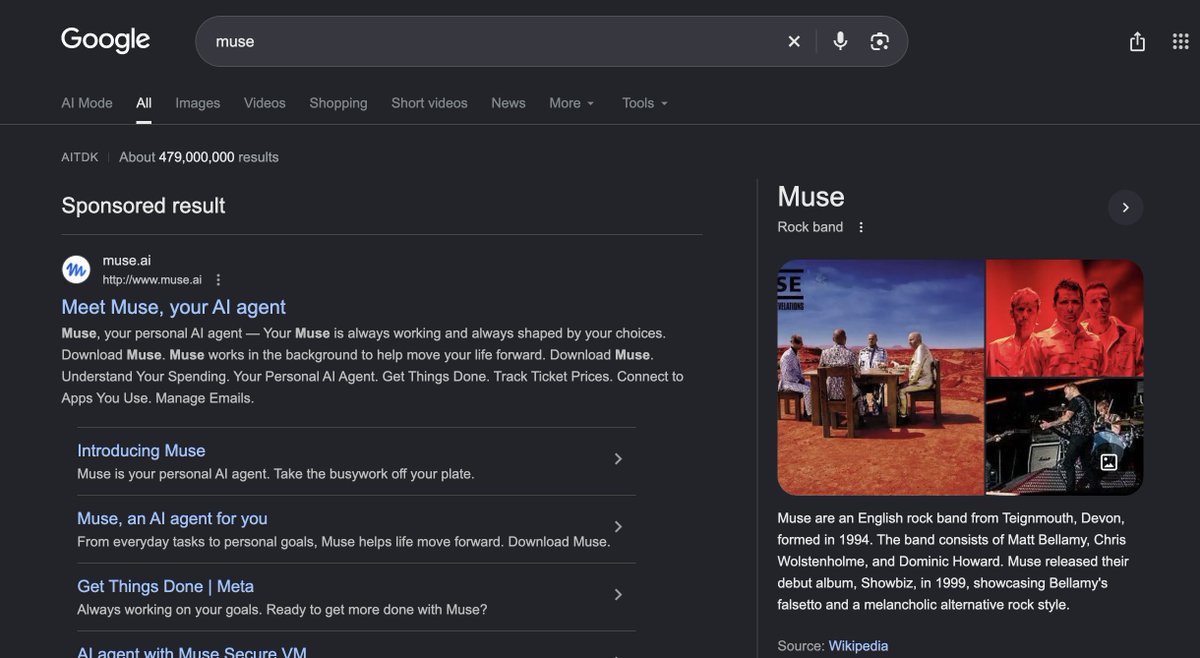
Task: Open the AI agent with Muse Secure VM link
Action: tap(192, 651)
